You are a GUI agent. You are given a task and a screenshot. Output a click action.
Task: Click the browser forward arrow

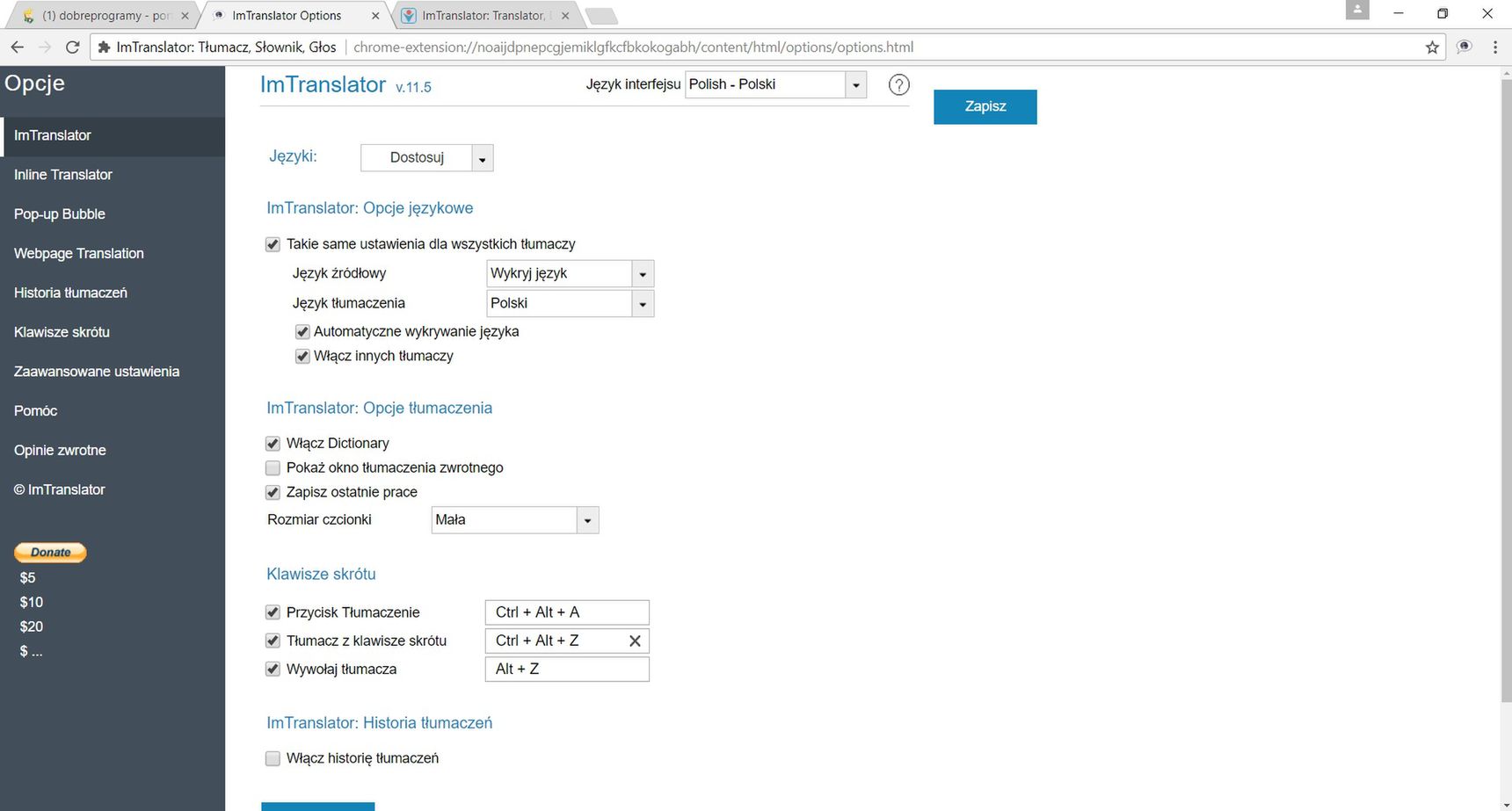click(46, 47)
